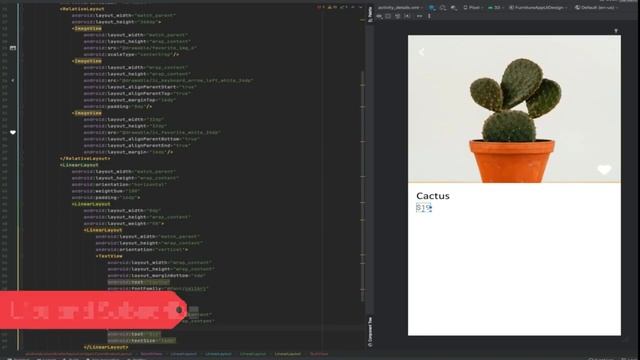The image size is (640, 360).
Task: Click the layout_alignParentBottom attribute line
Action: [x=142, y=139]
